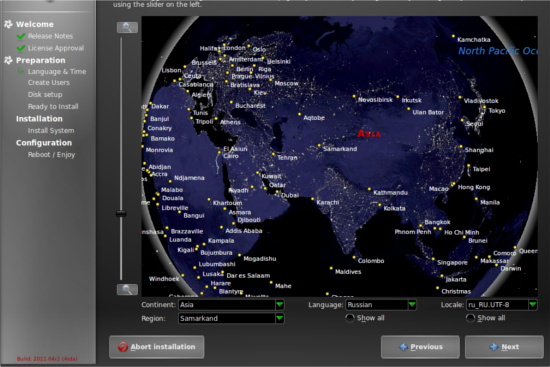Click Mogadishu label on map
The image size is (550, 367).
(x=260, y=259)
